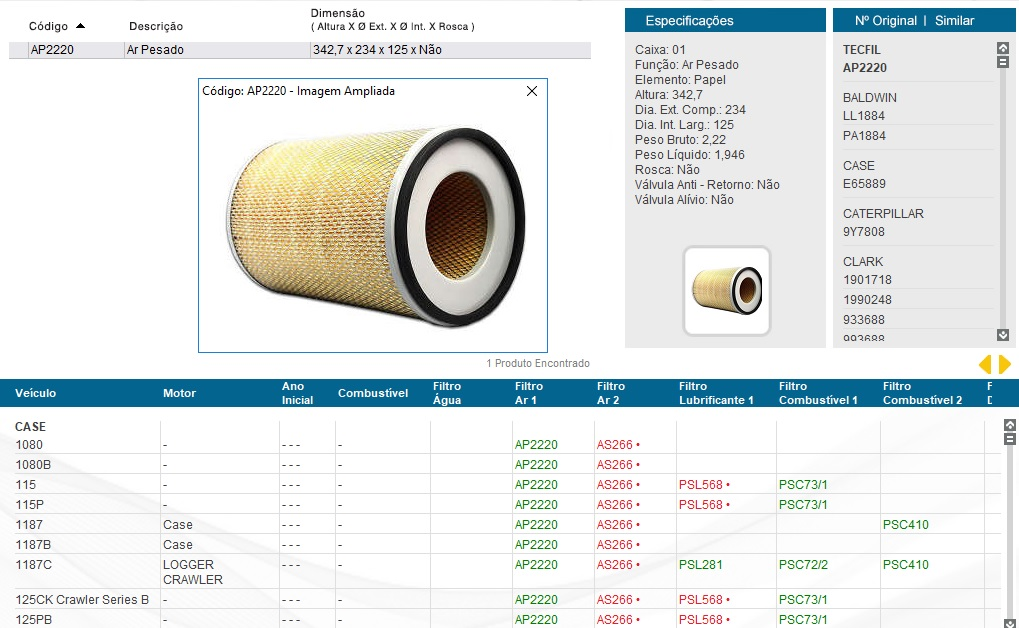1019x628 pixels.
Task: Open AS266 link in the 1187B row
Action: click(x=615, y=545)
